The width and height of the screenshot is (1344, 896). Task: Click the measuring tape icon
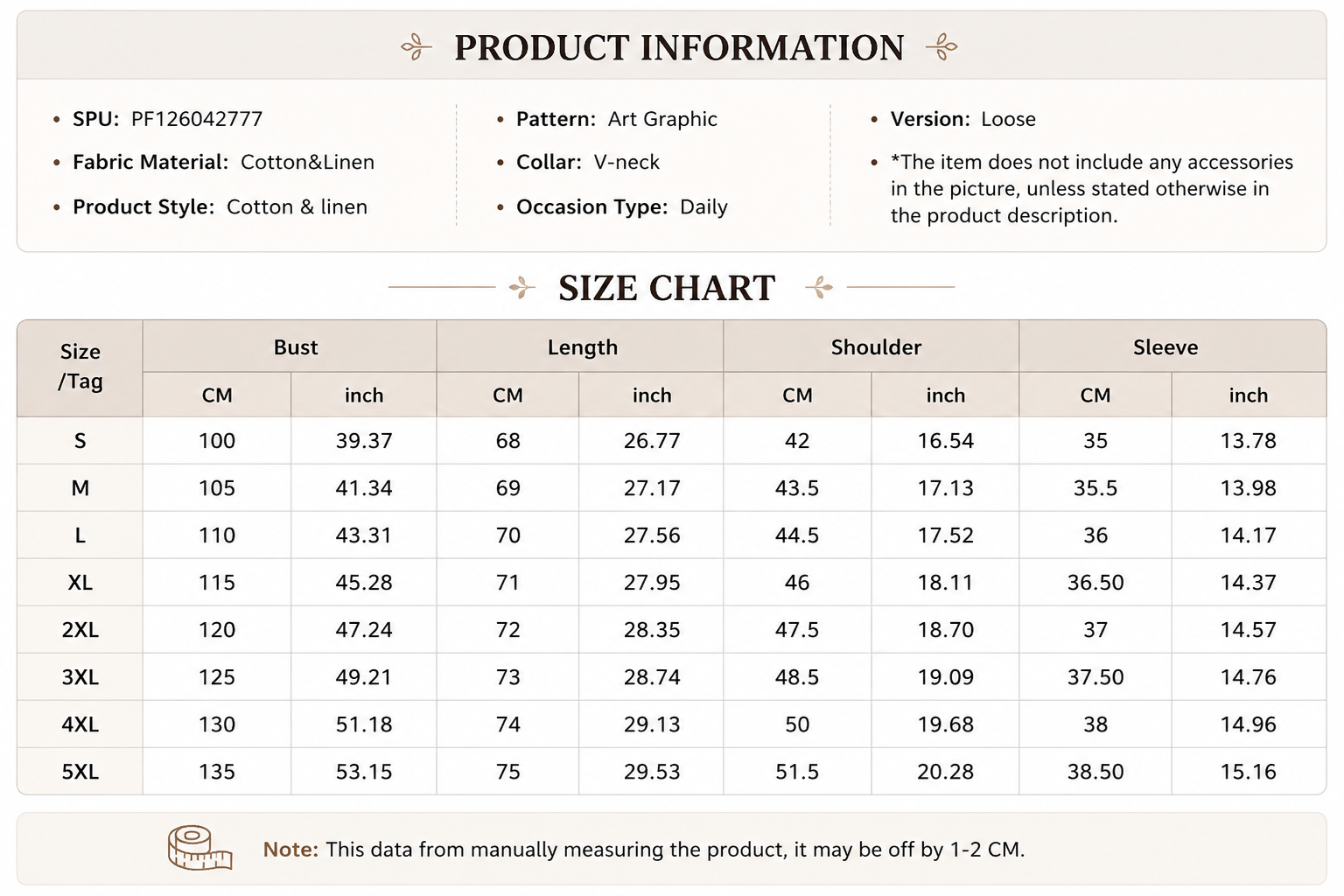click(x=199, y=848)
